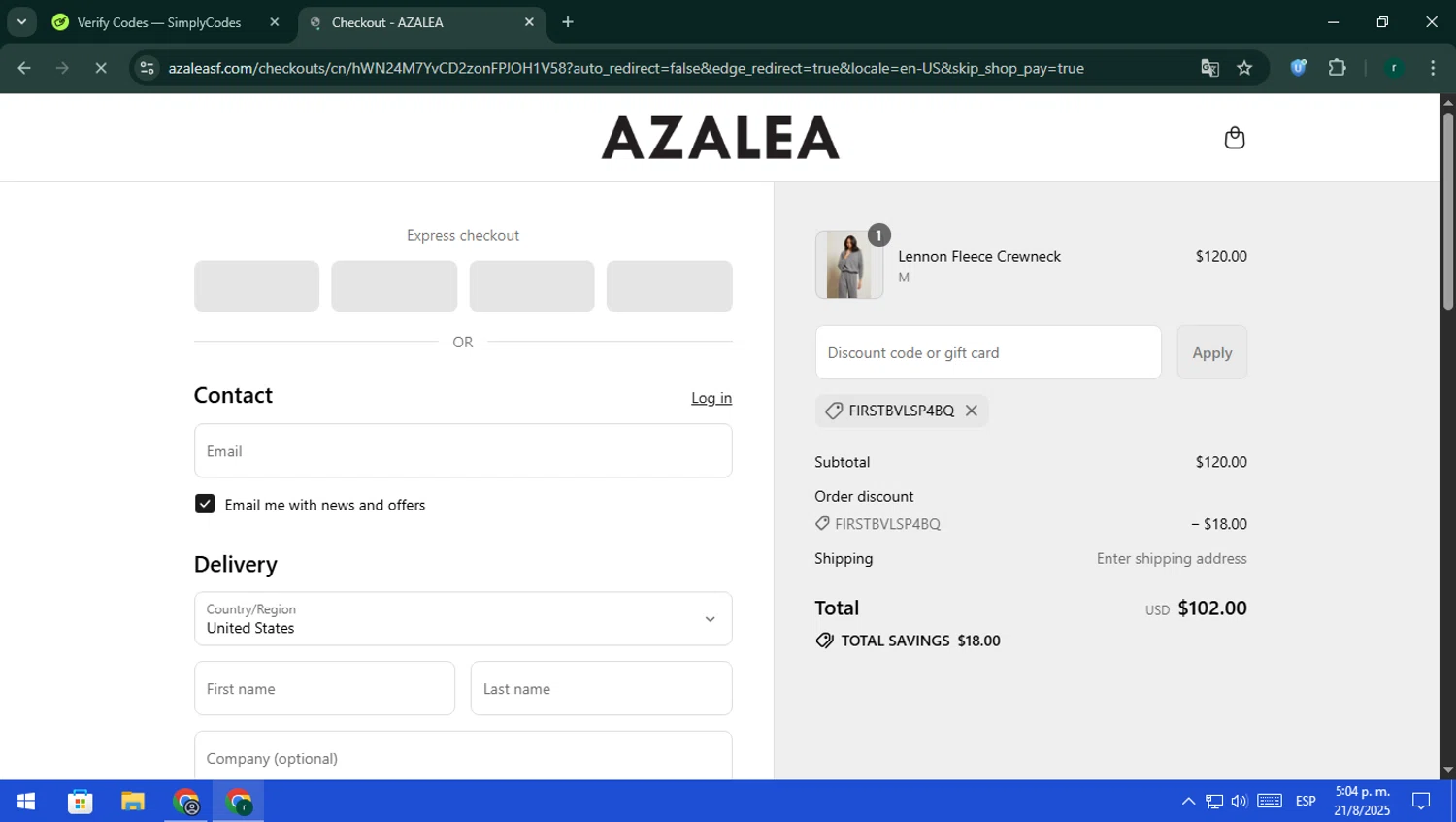Open Microsoft Store from the taskbar
Image resolution: width=1456 pixels, height=822 pixels.
pos(80,802)
